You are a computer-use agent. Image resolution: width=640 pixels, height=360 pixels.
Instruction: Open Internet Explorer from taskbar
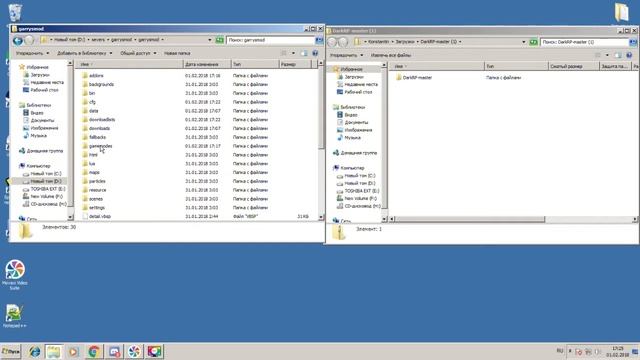click(x=35, y=351)
